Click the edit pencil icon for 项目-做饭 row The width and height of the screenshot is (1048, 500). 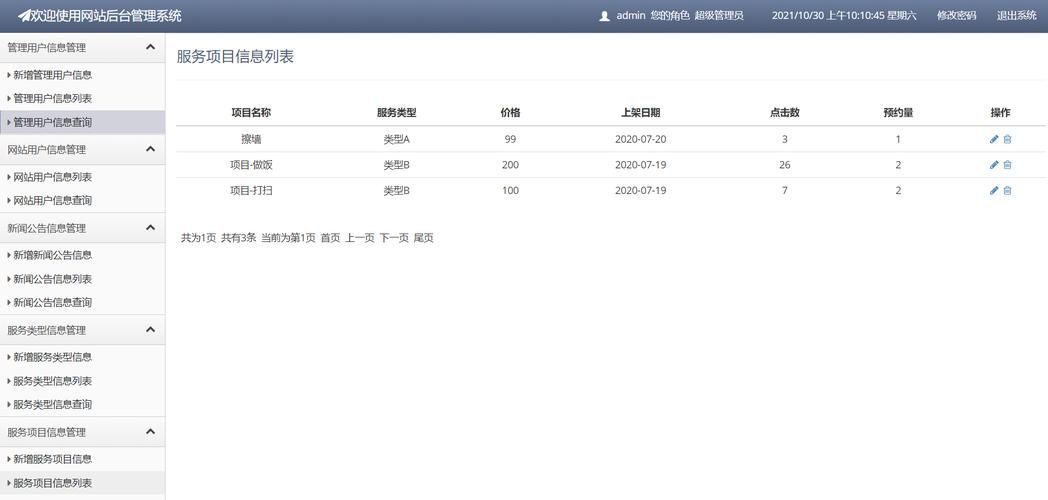(994, 164)
